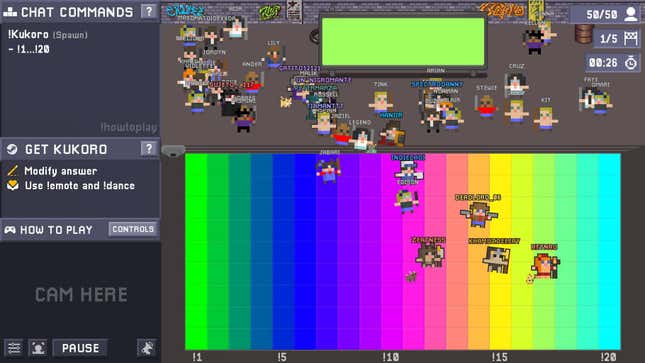Screen dimensions: 645x363
Task: Click the Steam icon beside Get Kukoro
Action: pos(12,149)
